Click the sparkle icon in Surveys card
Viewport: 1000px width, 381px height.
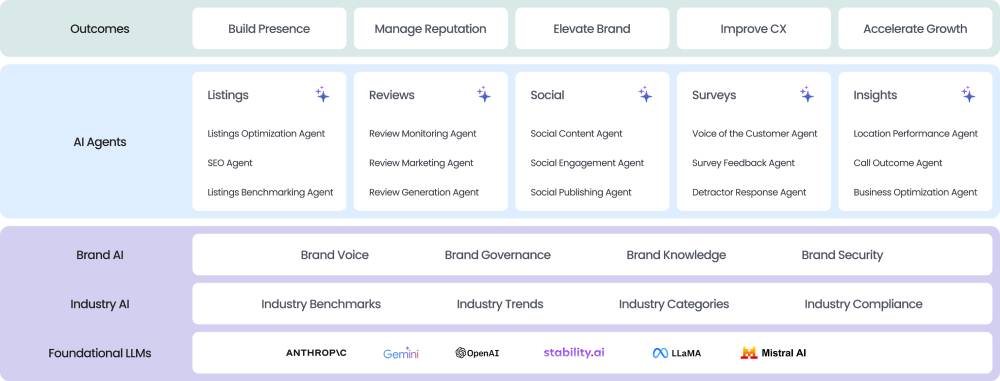pyautogui.click(x=807, y=94)
